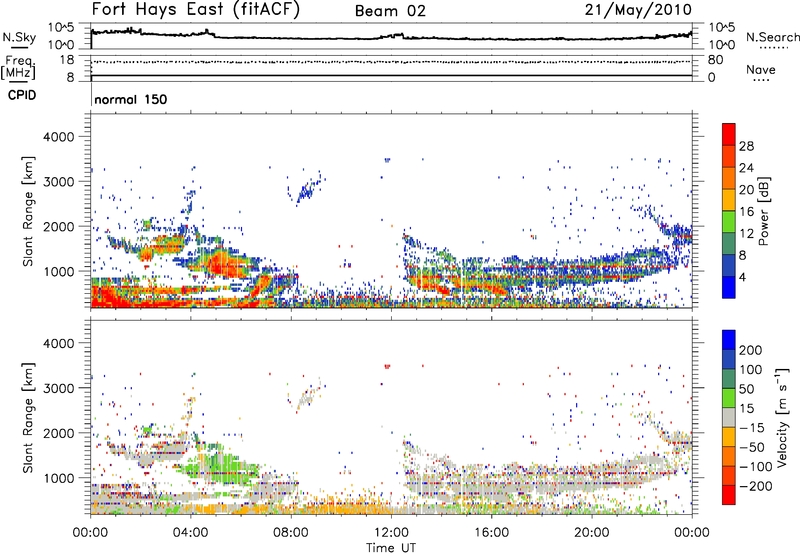The height and width of the screenshot is (554, 800).
Task: Click the 'Time UT' x-axis label
Action: coord(391,548)
